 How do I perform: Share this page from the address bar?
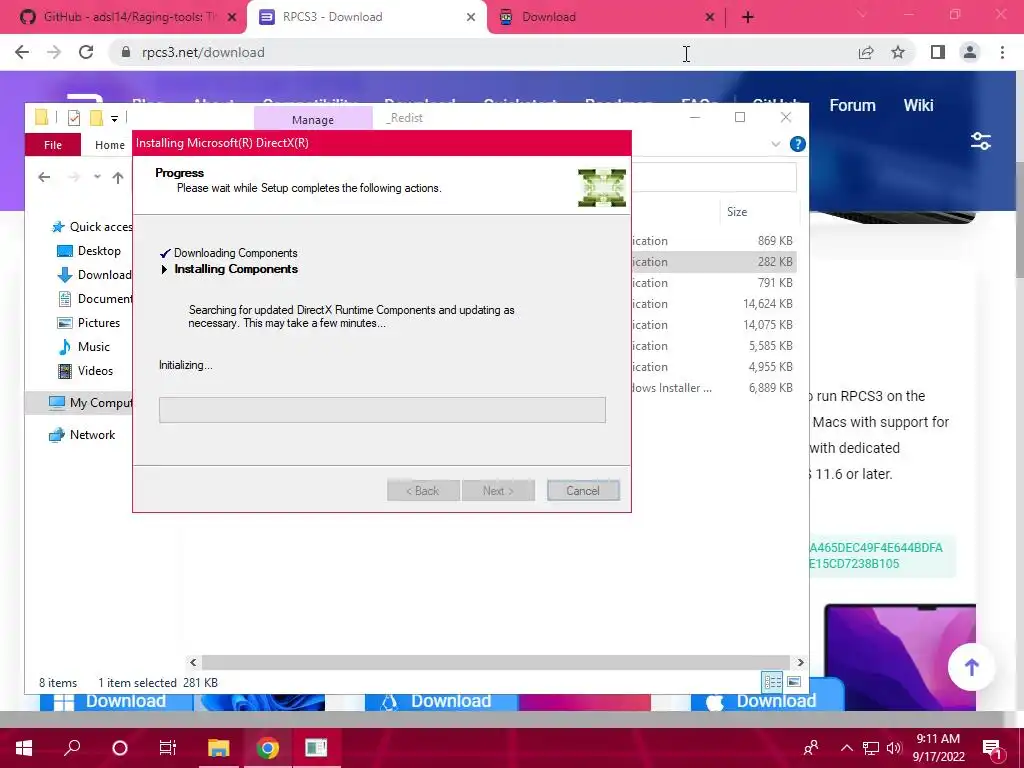pos(866,52)
